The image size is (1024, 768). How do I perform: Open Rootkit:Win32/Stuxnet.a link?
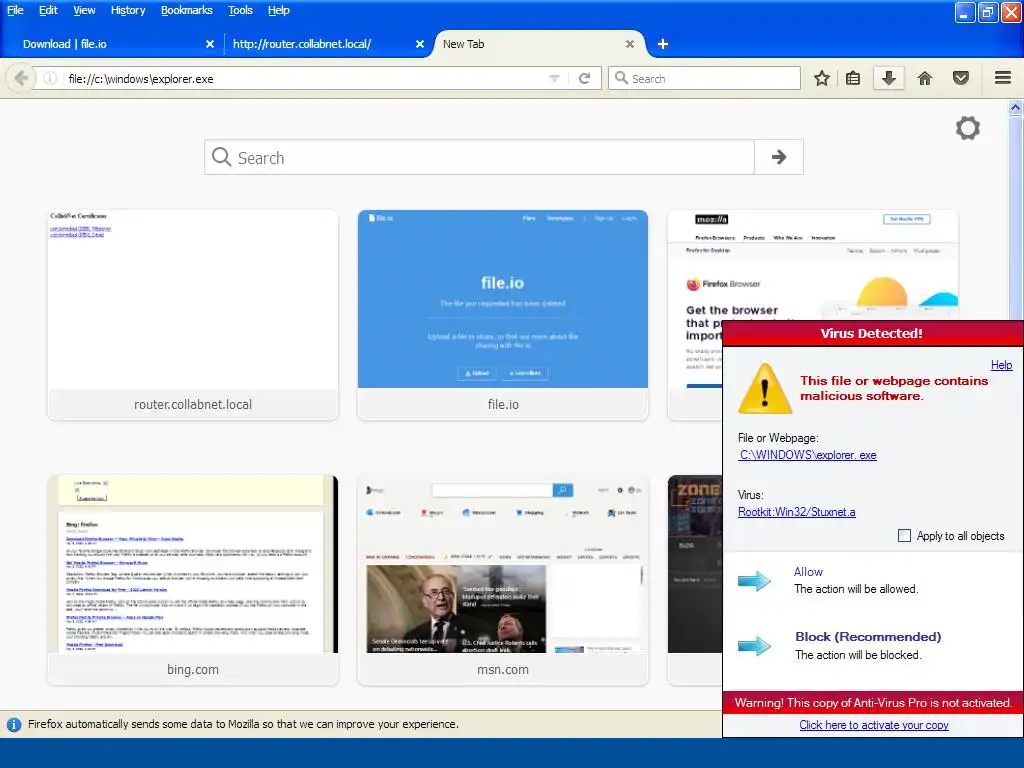pyautogui.click(x=797, y=512)
